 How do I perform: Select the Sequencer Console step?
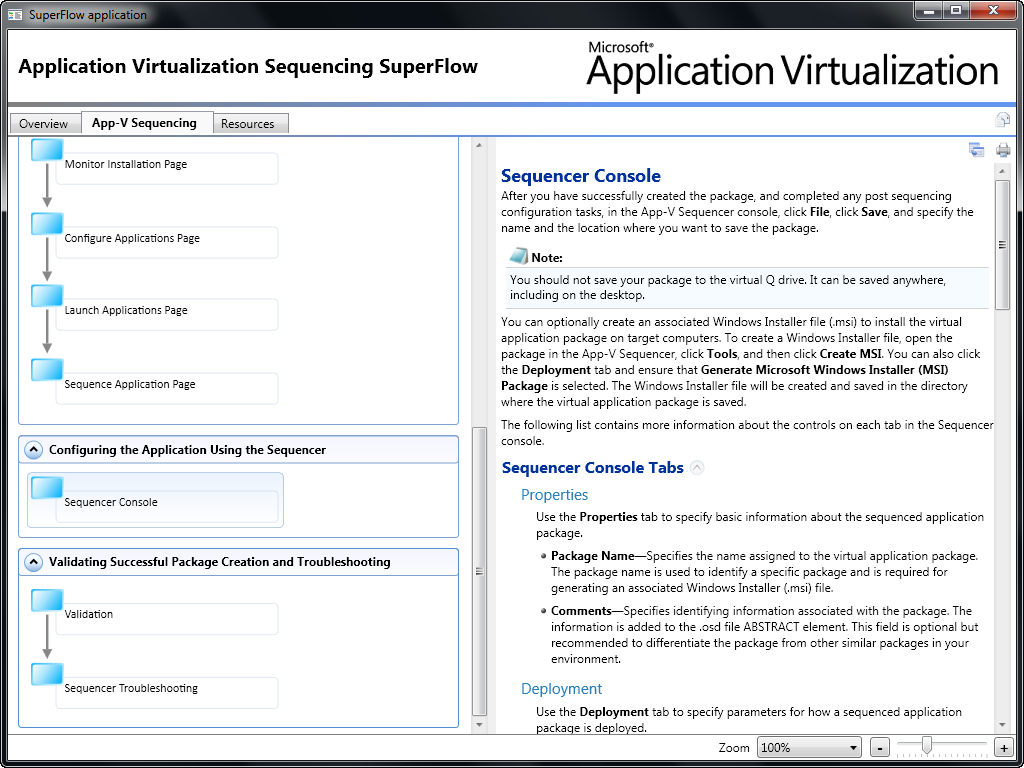click(155, 500)
